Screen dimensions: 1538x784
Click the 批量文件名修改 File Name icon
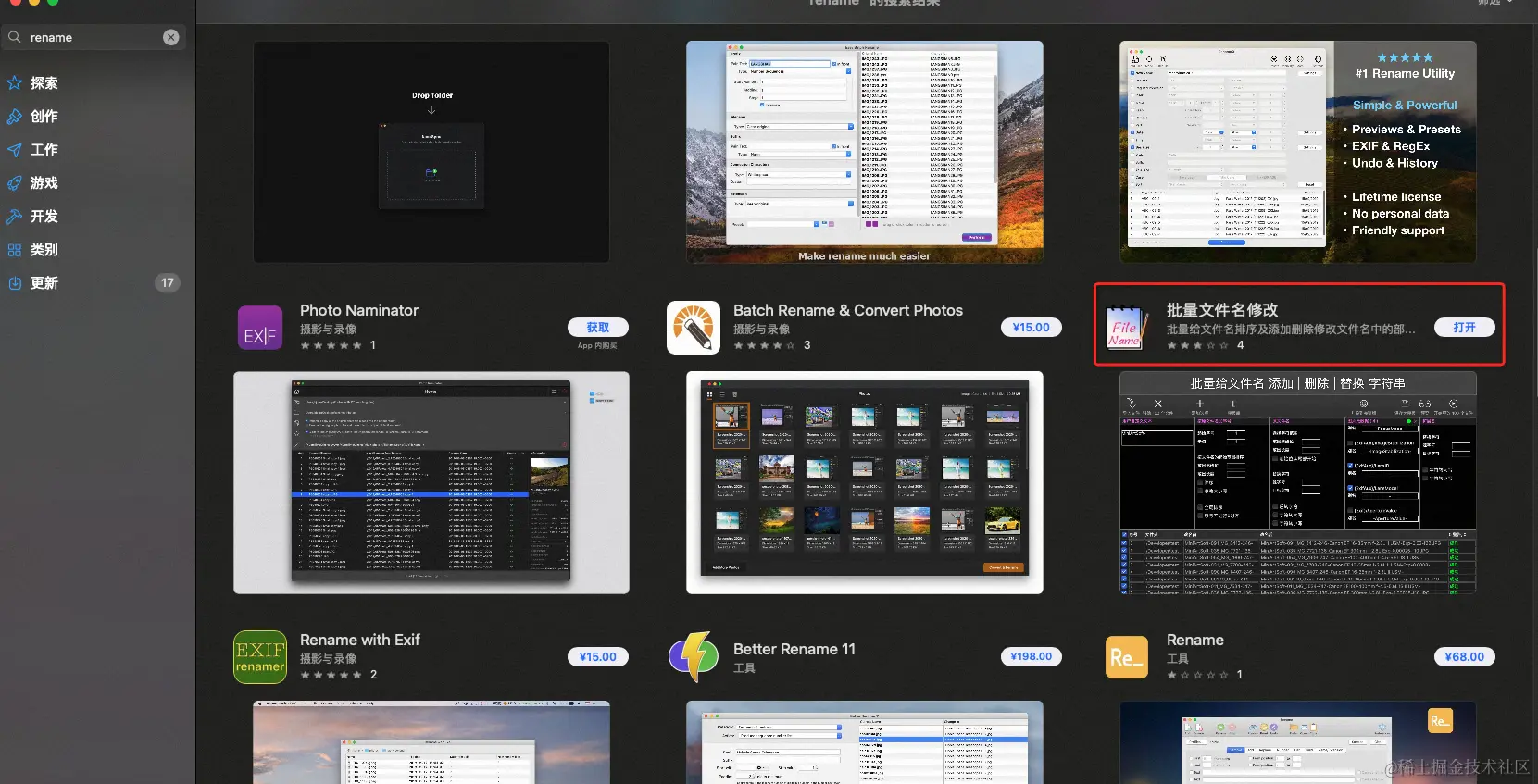pyautogui.click(x=1126, y=328)
